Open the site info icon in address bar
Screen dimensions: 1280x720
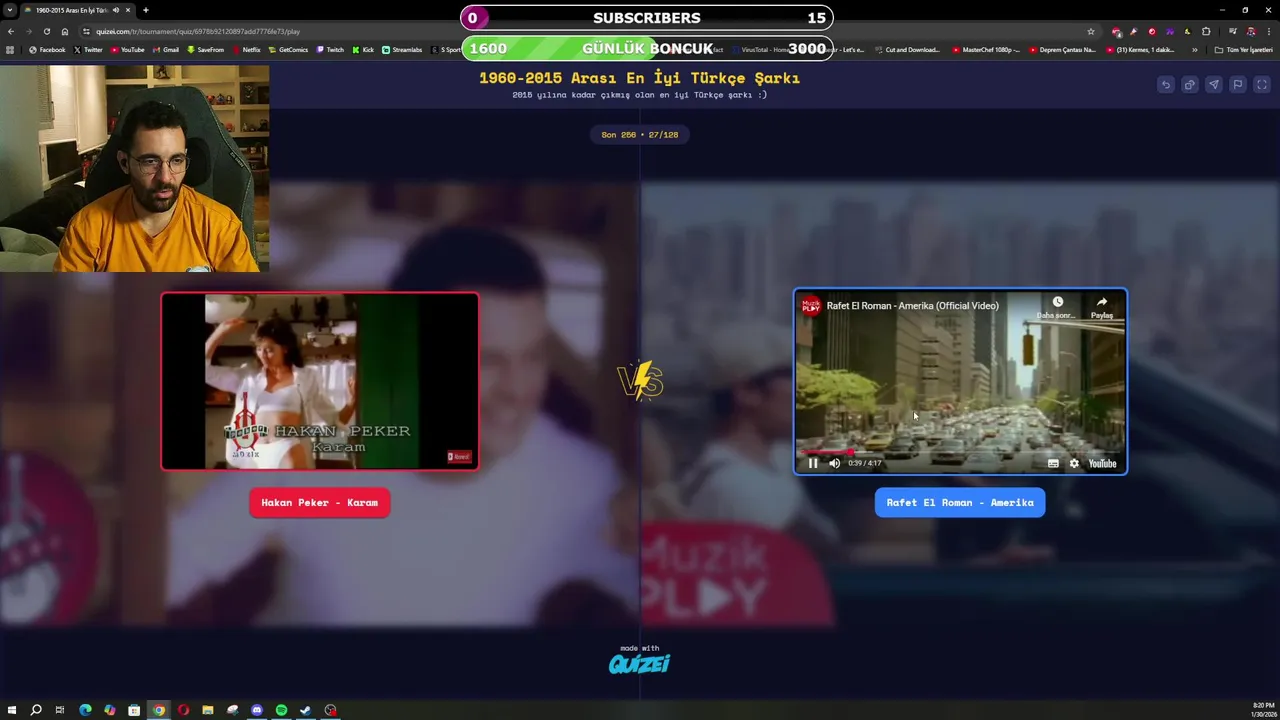(x=87, y=31)
